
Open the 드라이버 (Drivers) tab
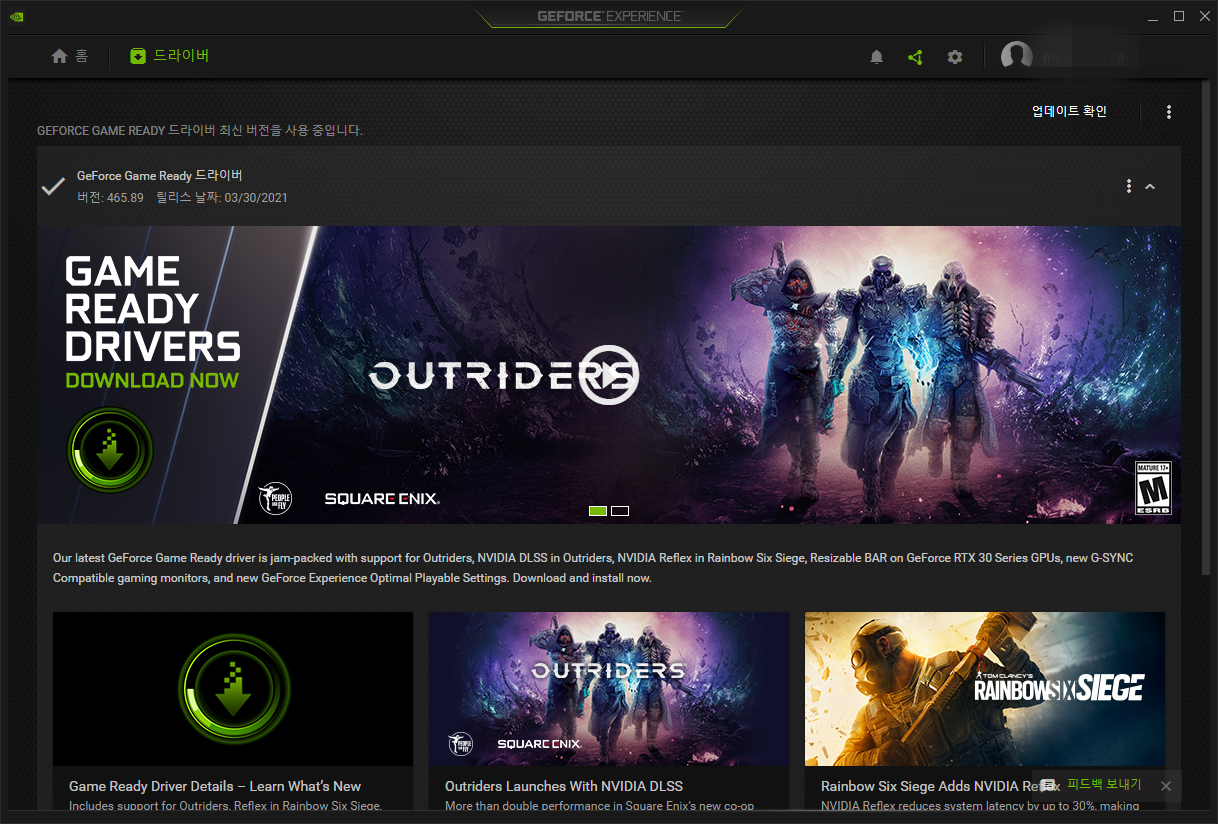(x=169, y=56)
